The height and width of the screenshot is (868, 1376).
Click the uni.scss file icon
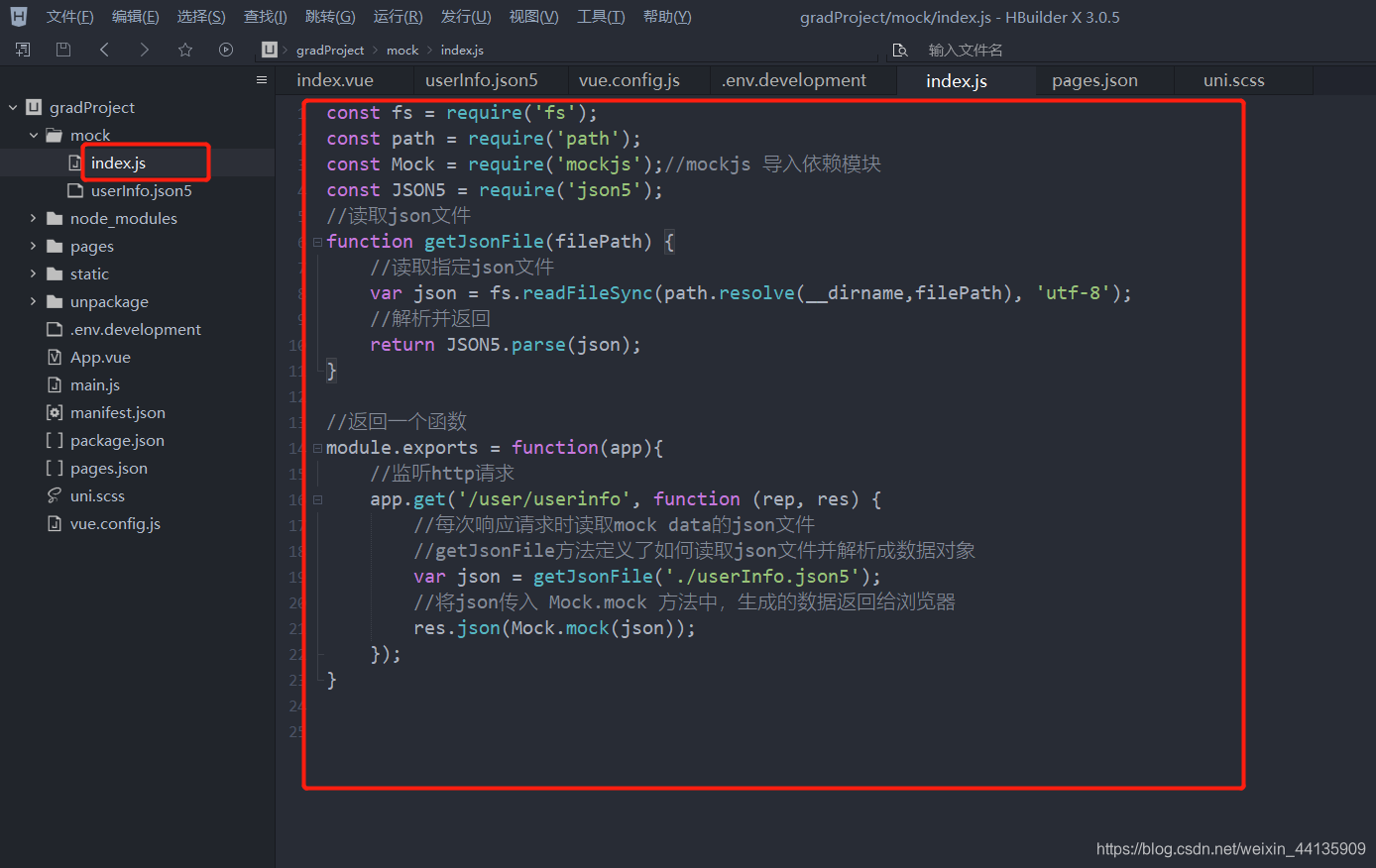[x=55, y=495]
